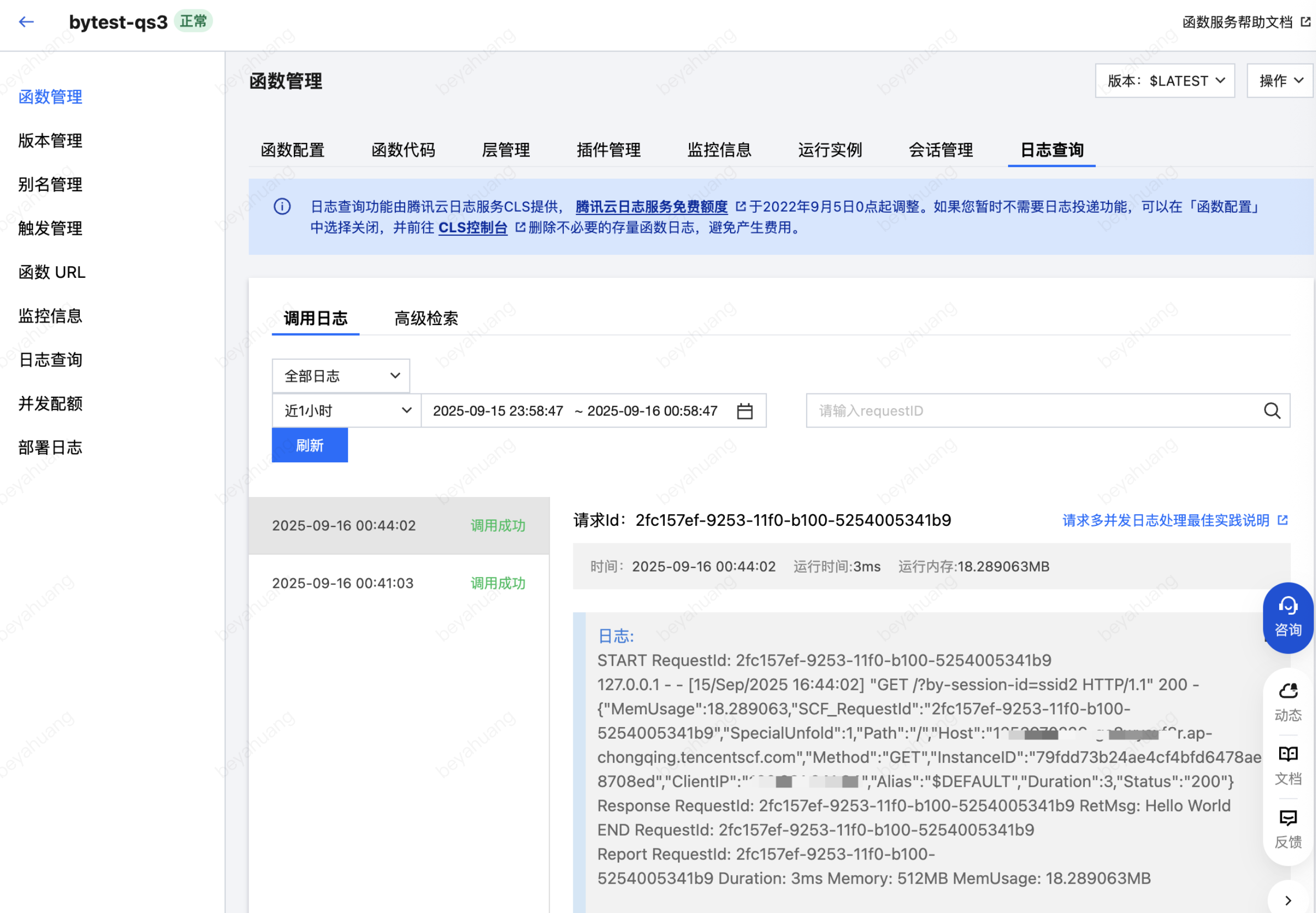Click the requestID search magnifier icon
Viewport: 1316px width, 913px height.
coord(1271,411)
